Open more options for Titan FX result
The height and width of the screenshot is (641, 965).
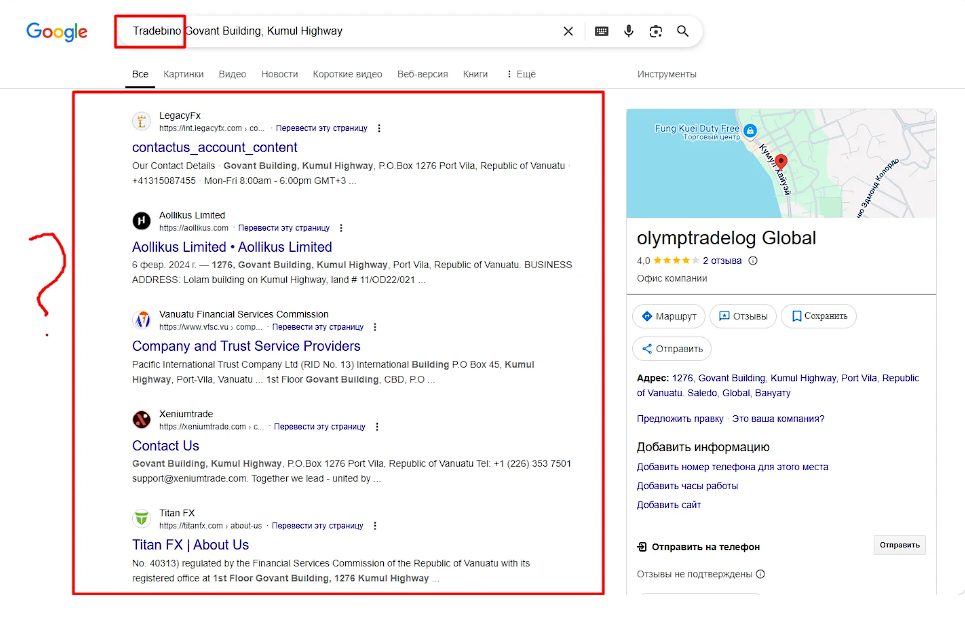(375, 526)
